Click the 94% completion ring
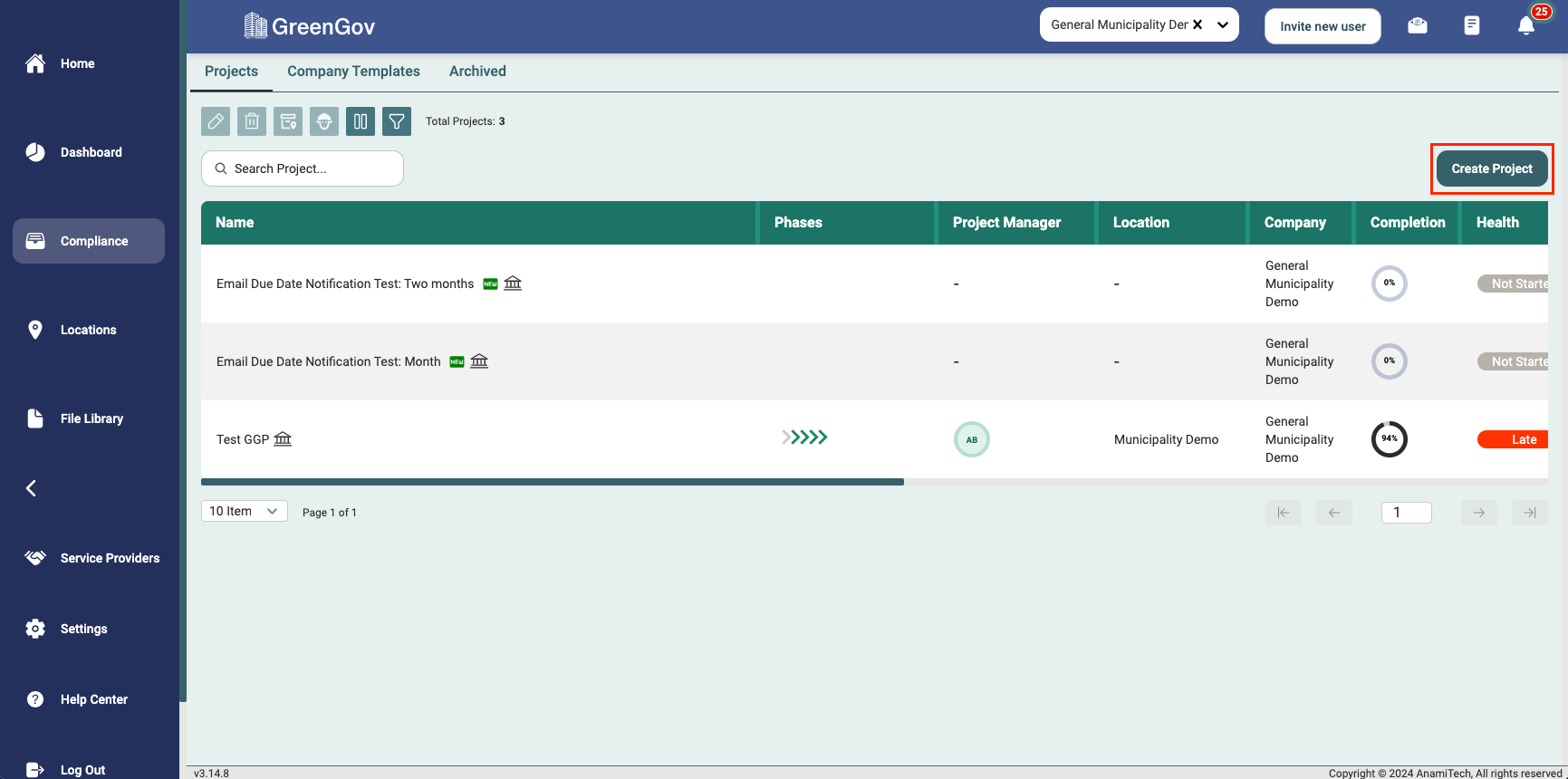 [1390, 439]
